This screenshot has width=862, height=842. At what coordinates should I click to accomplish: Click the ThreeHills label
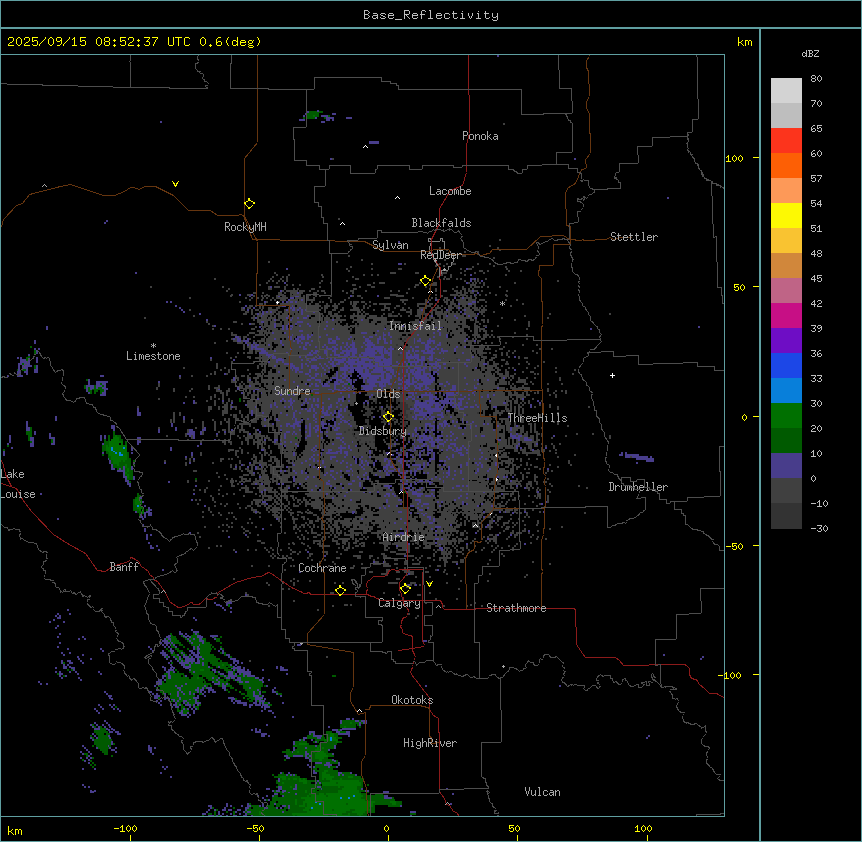pos(537,418)
